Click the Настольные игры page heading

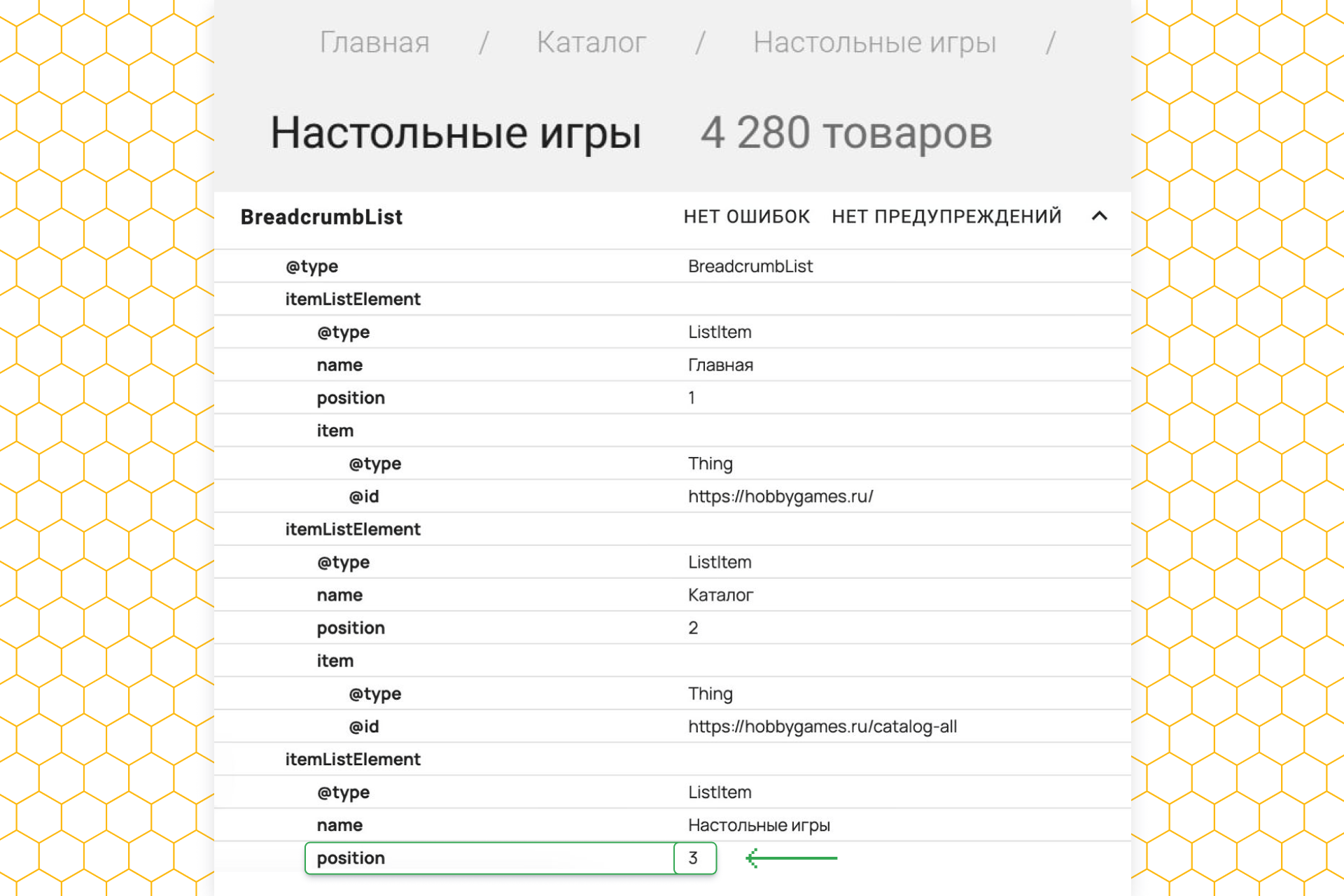456,133
